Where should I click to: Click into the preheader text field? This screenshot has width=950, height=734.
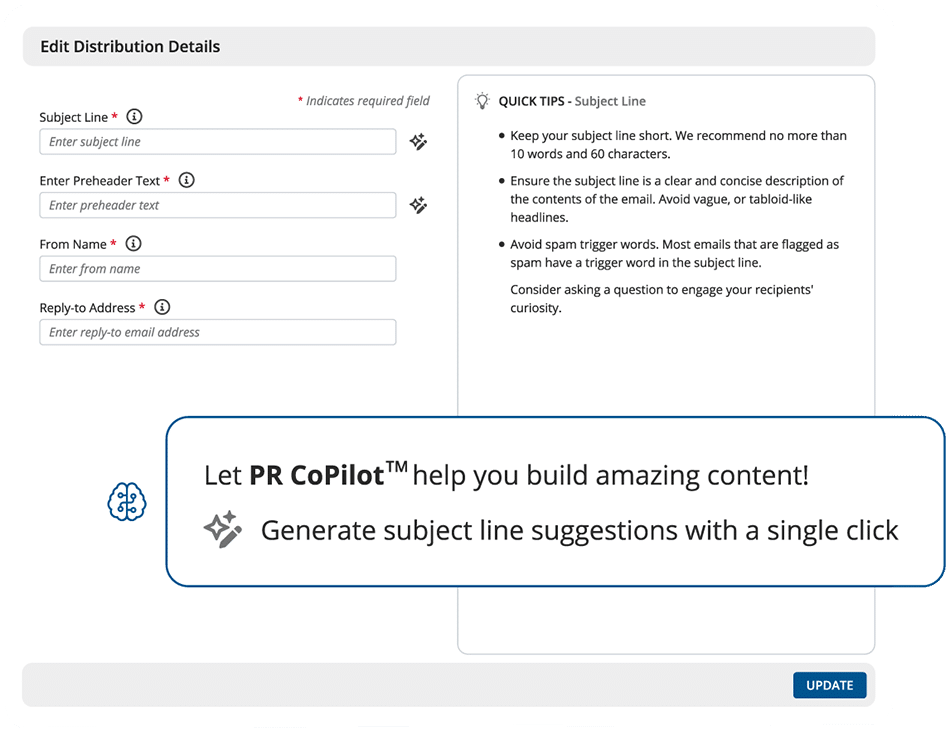point(218,205)
